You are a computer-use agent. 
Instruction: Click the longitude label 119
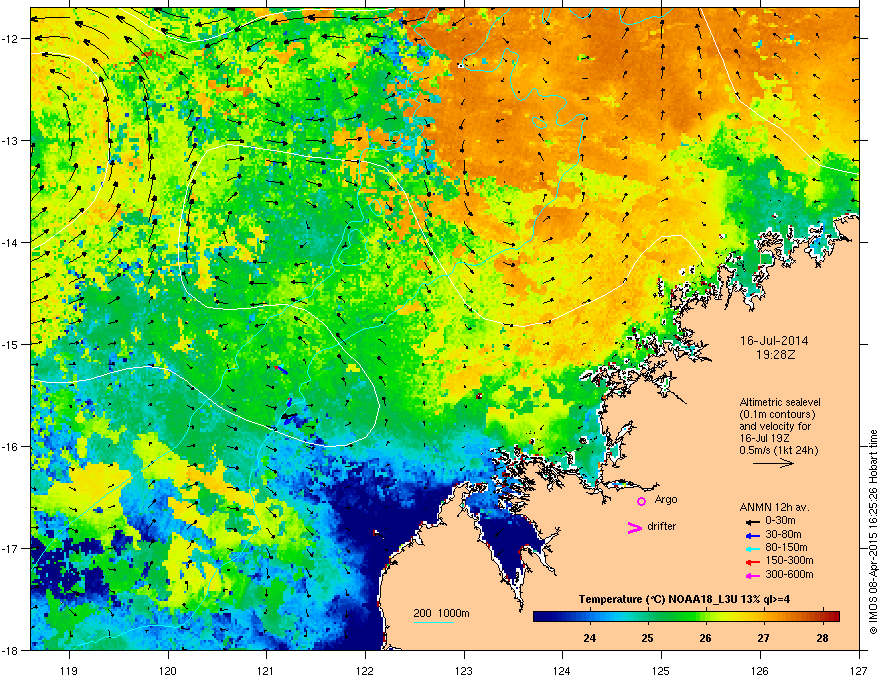pyautogui.click(x=69, y=670)
